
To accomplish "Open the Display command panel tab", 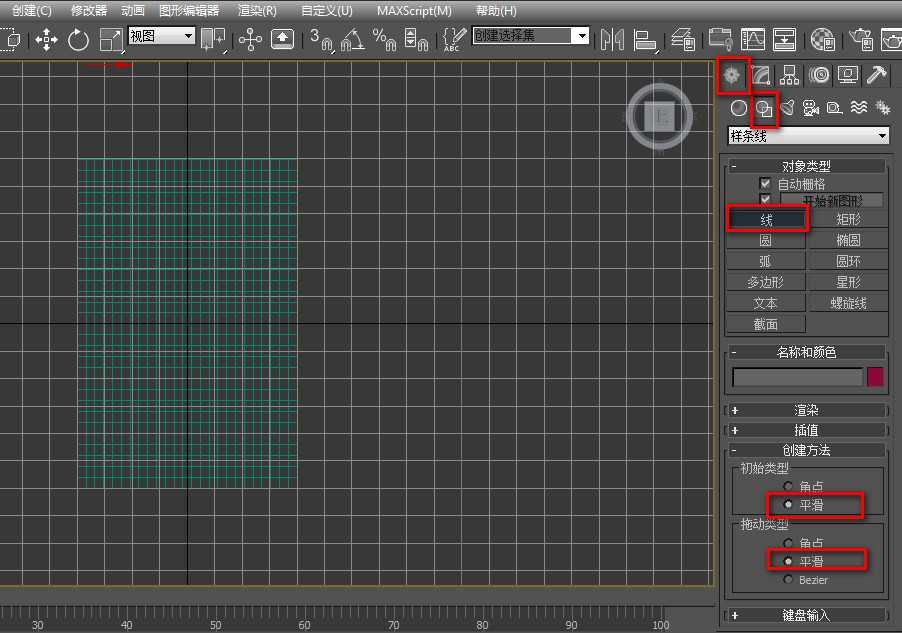I will pyautogui.click(x=848, y=75).
